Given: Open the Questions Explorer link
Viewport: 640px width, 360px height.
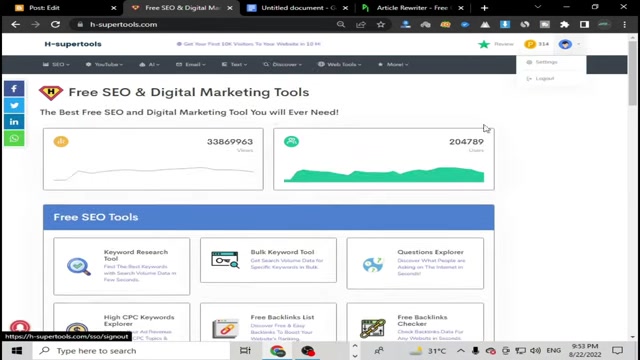Looking at the screenshot, I should click(x=430, y=252).
